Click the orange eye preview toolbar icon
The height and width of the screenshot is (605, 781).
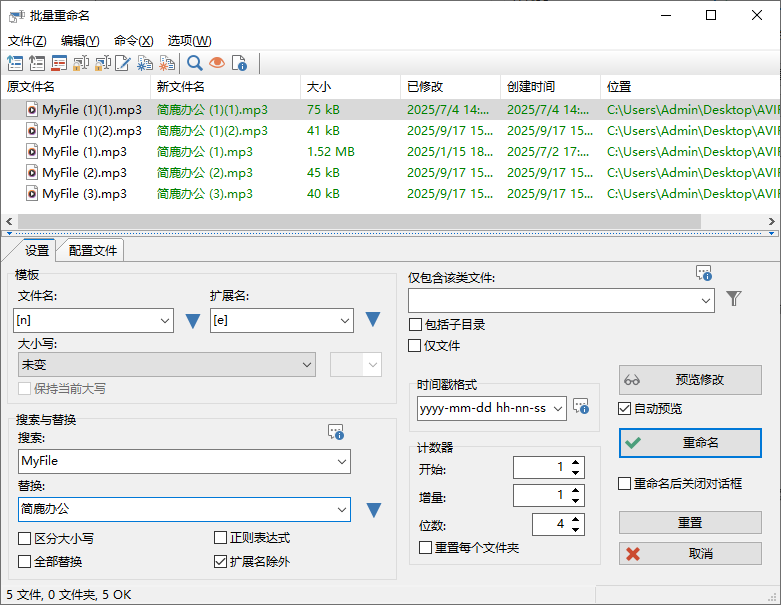(x=217, y=64)
